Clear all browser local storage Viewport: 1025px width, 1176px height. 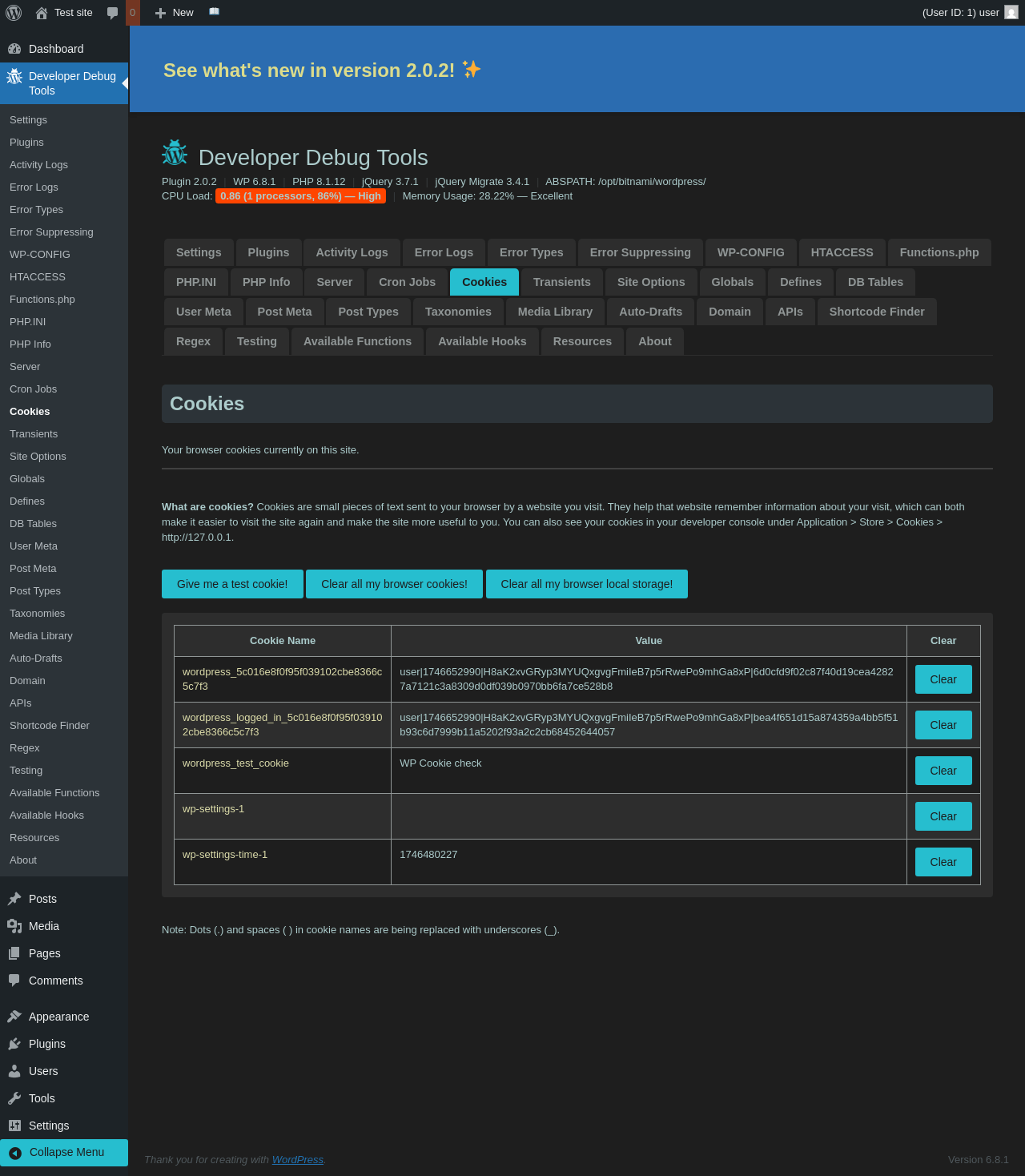586,584
